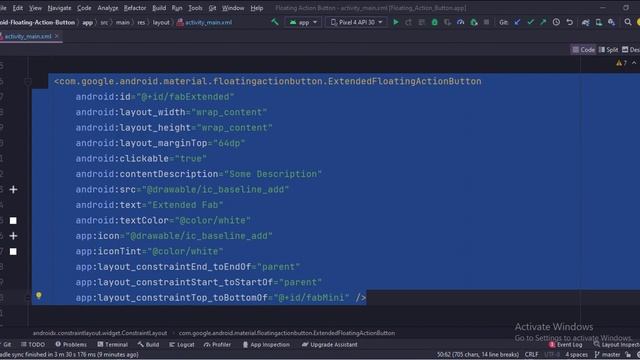640x360 pixels.
Task: Open the Refactor menu
Action: pyautogui.click(x=135, y=8)
